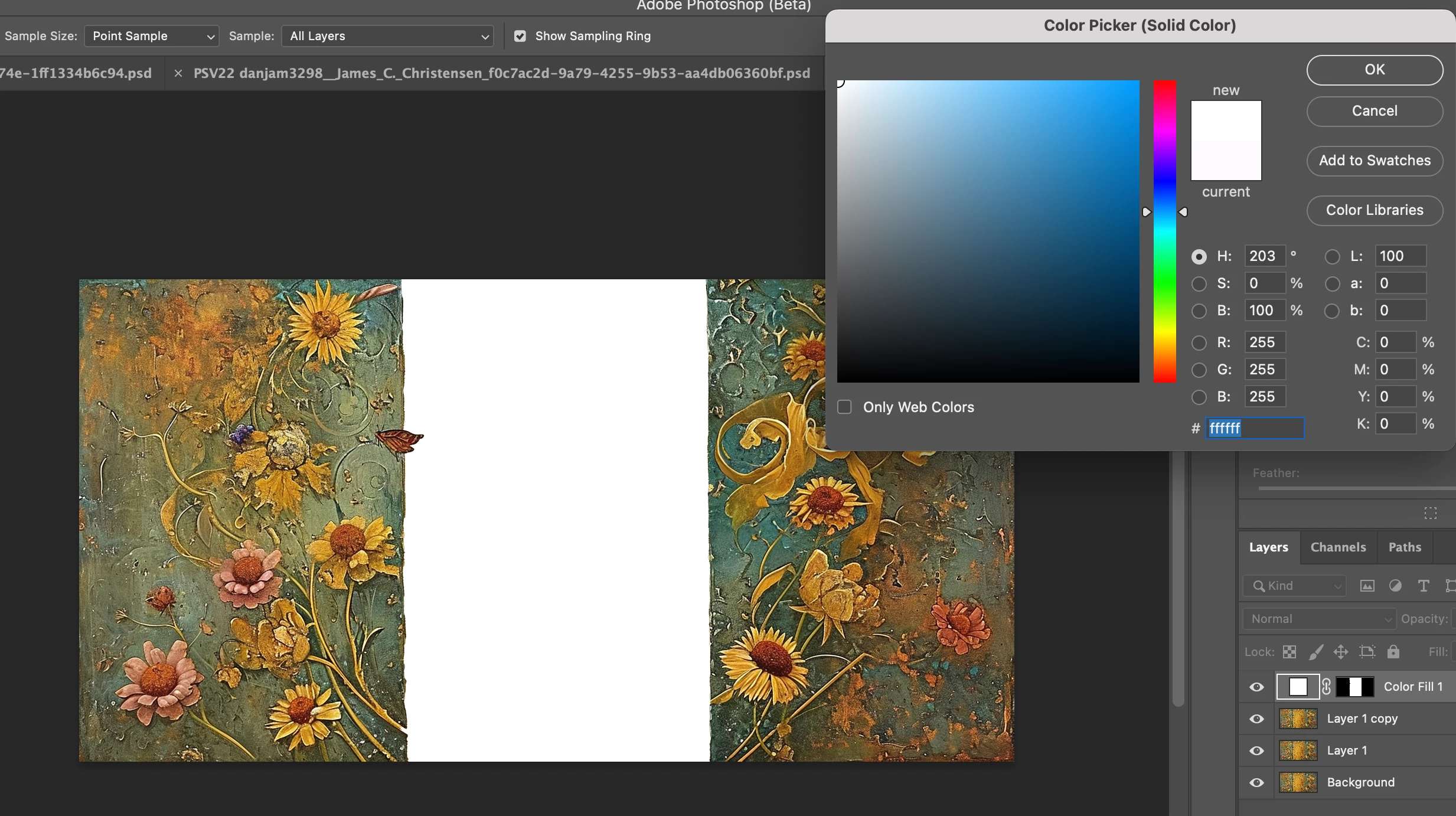
Task: Select the S saturation radio button
Action: click(1199, 283)
